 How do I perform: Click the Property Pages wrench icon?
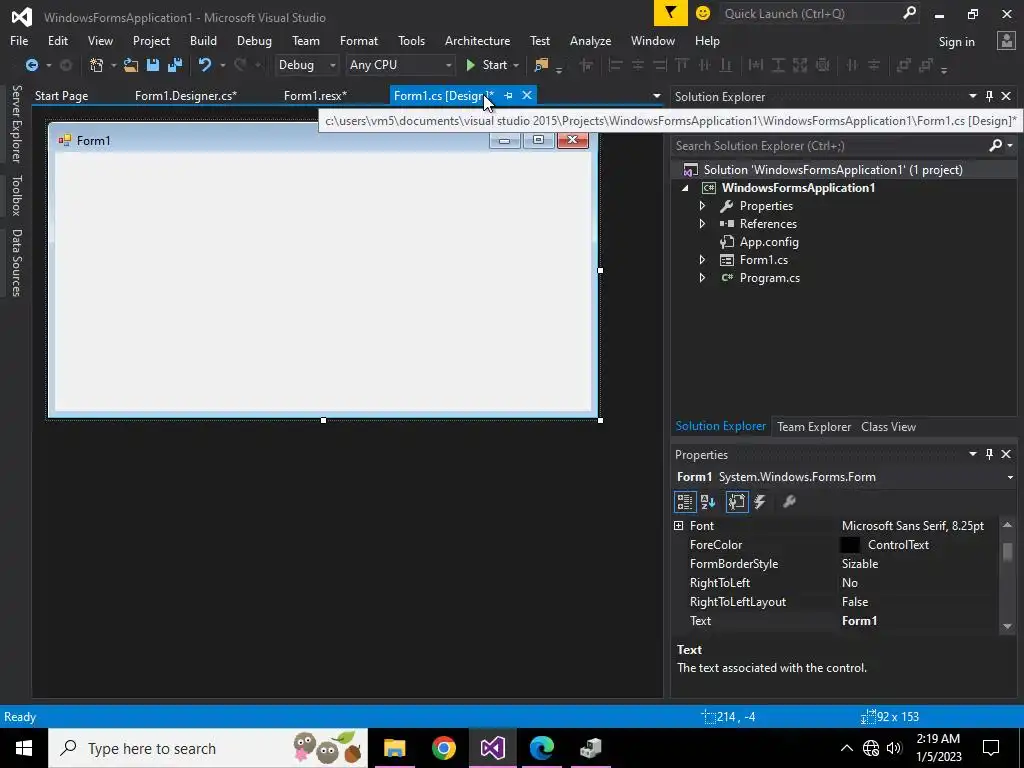click(789, 502)
